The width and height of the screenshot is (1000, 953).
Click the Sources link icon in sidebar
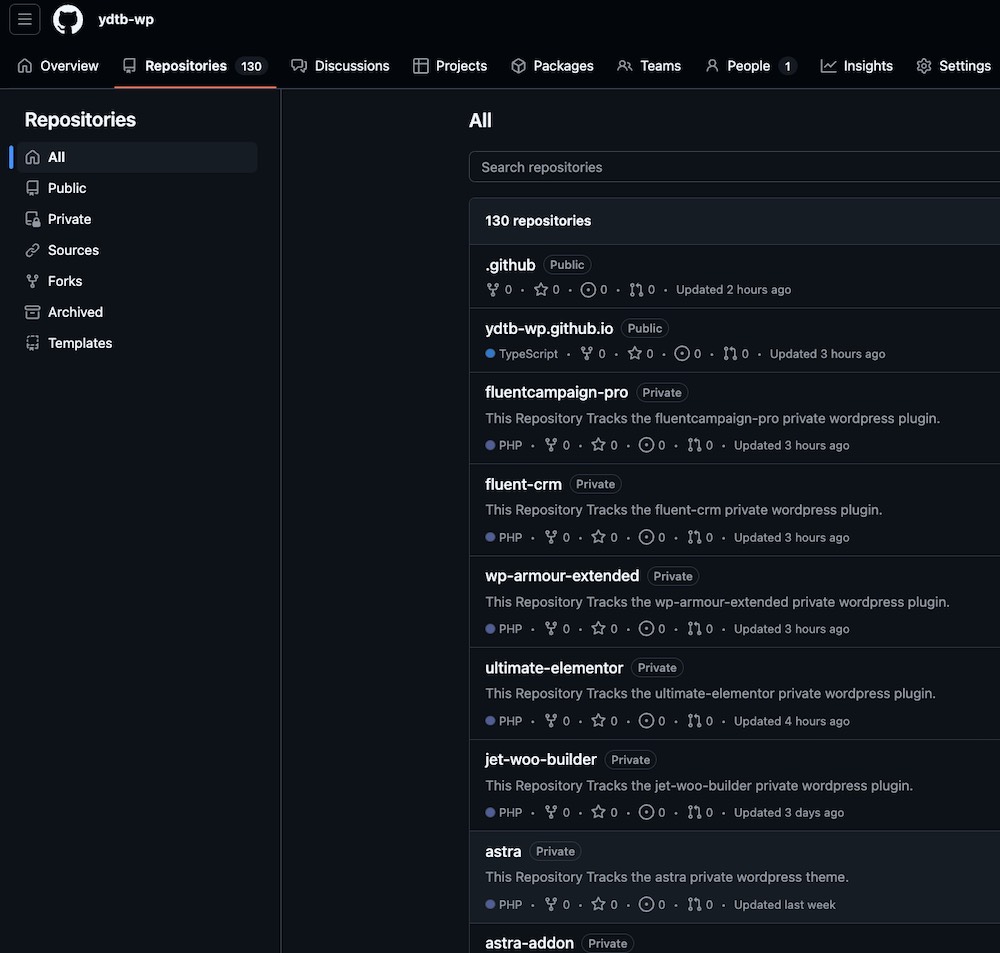tap(33, 250)
